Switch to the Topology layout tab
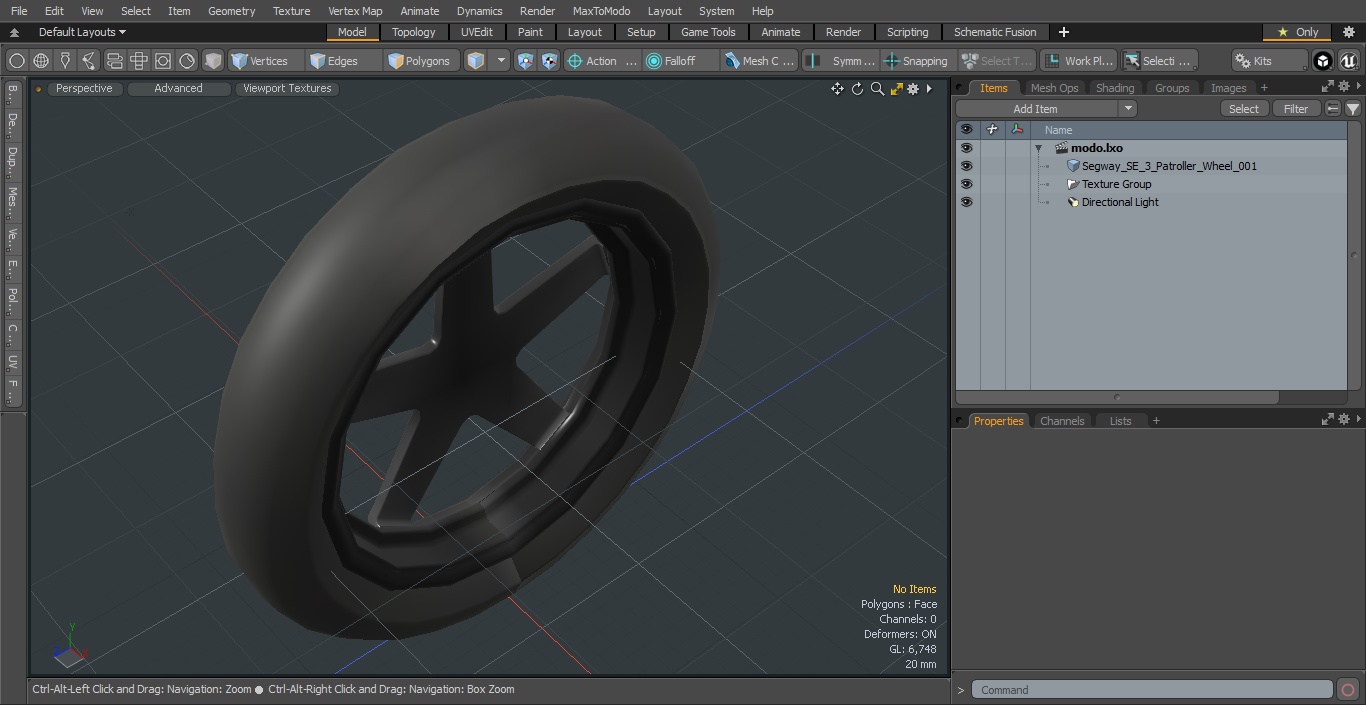This screenshot has width=1366, height=705. click(x=413, y=32)
